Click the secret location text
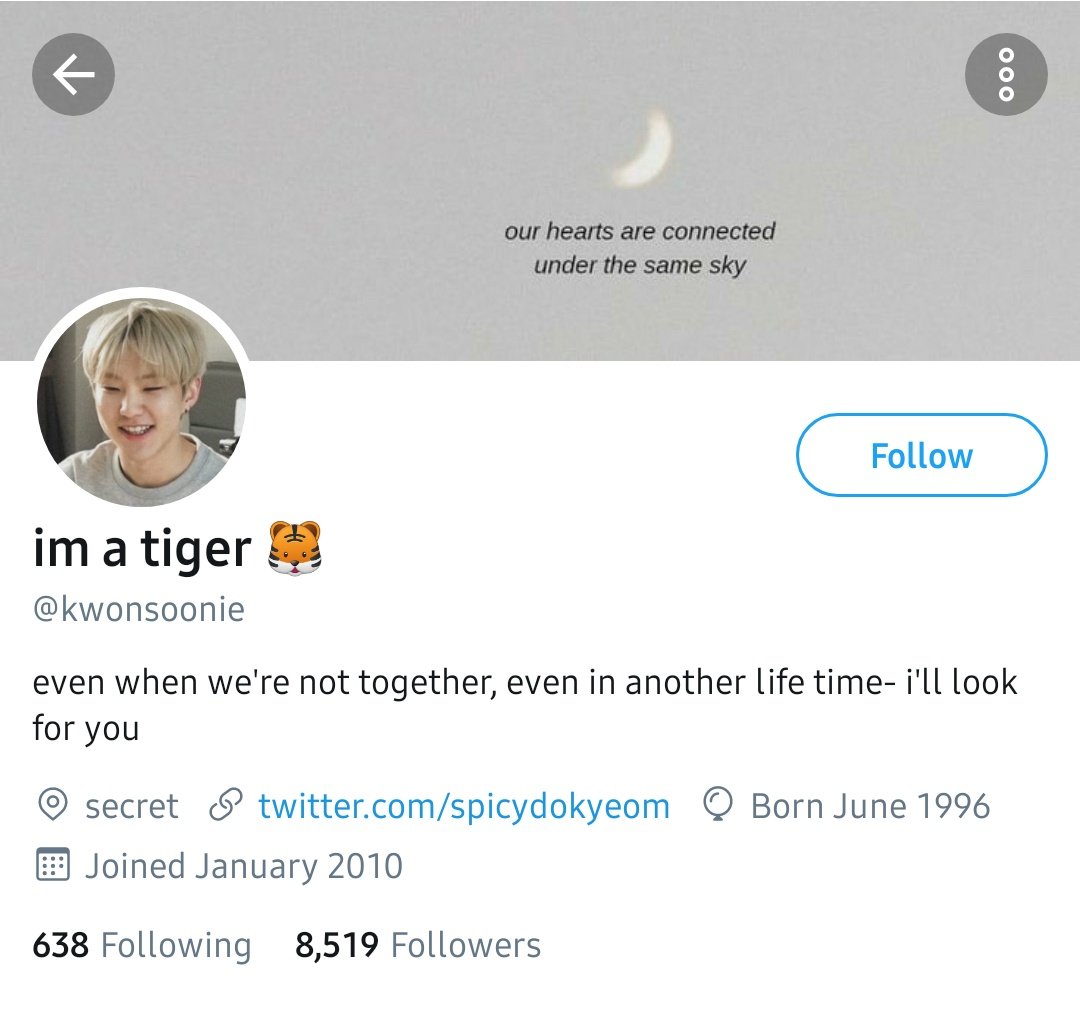Image resolution: width=1080 pixels, height=1020 pixels. [x=132, y=806]
